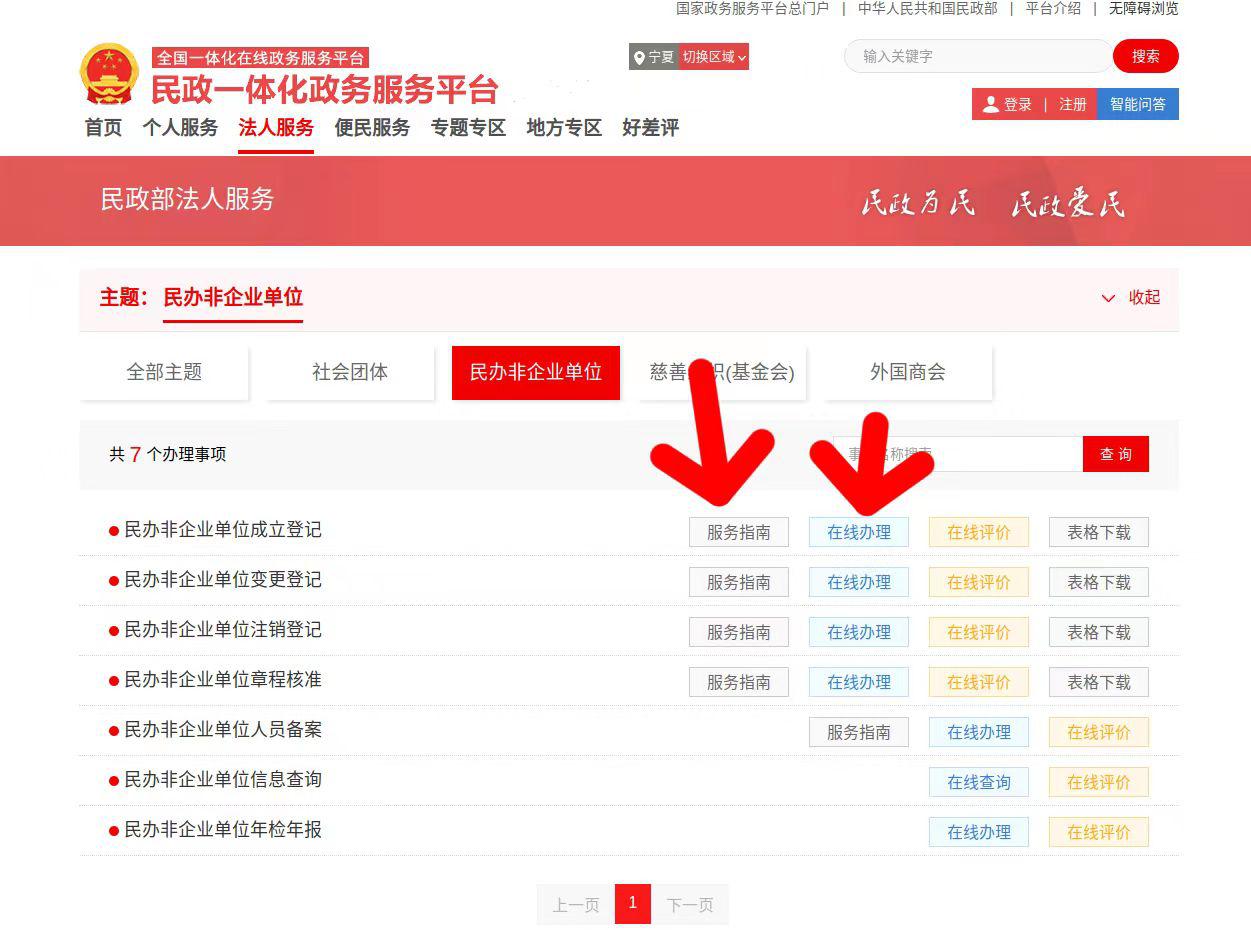
Task: Click 在线评价 for 民办非企业单位年检年报
Action: coord(1098,832)
